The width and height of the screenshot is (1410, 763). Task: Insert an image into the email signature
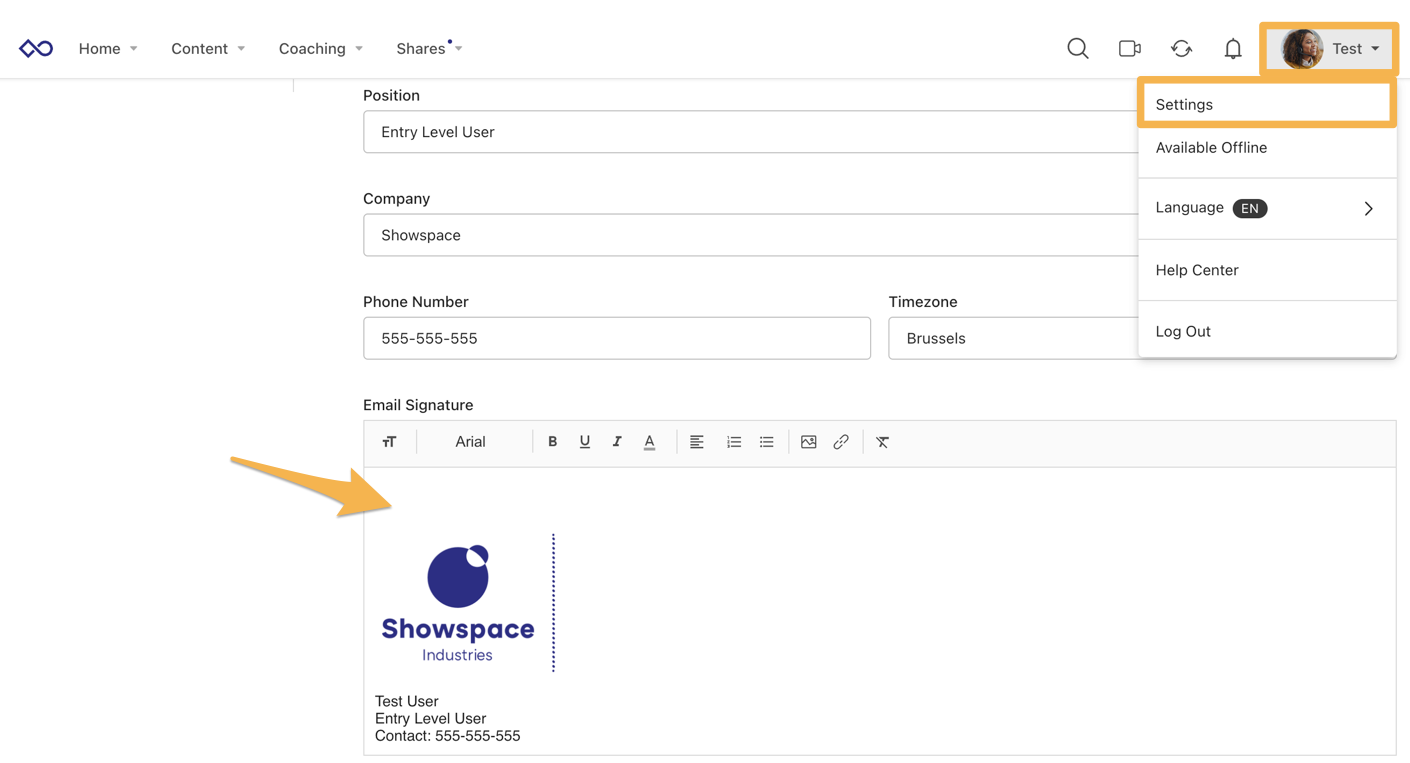click(x=808, y=441)
